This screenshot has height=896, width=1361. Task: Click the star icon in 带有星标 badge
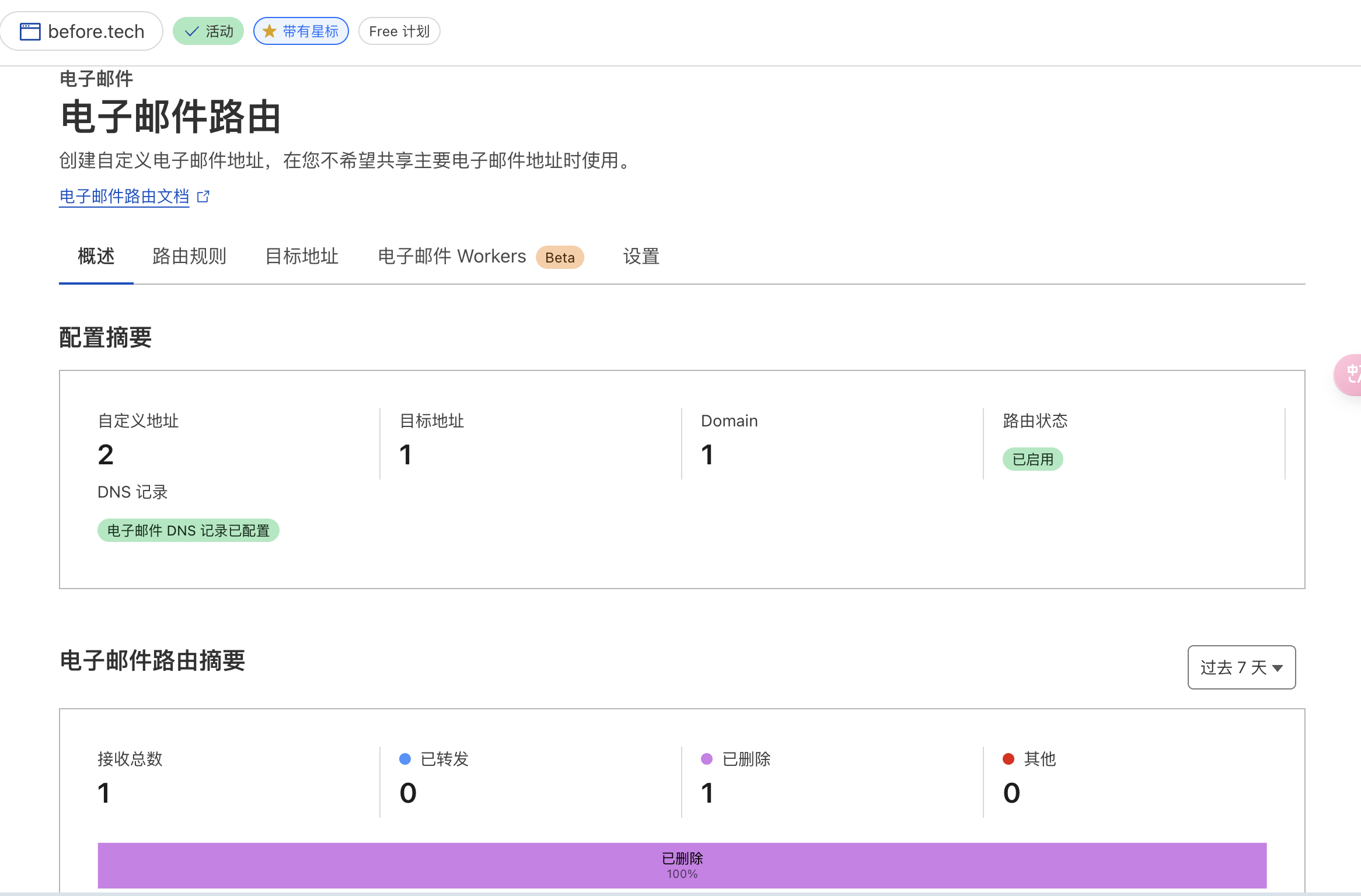pyautogui.click(x=269, y=32)
